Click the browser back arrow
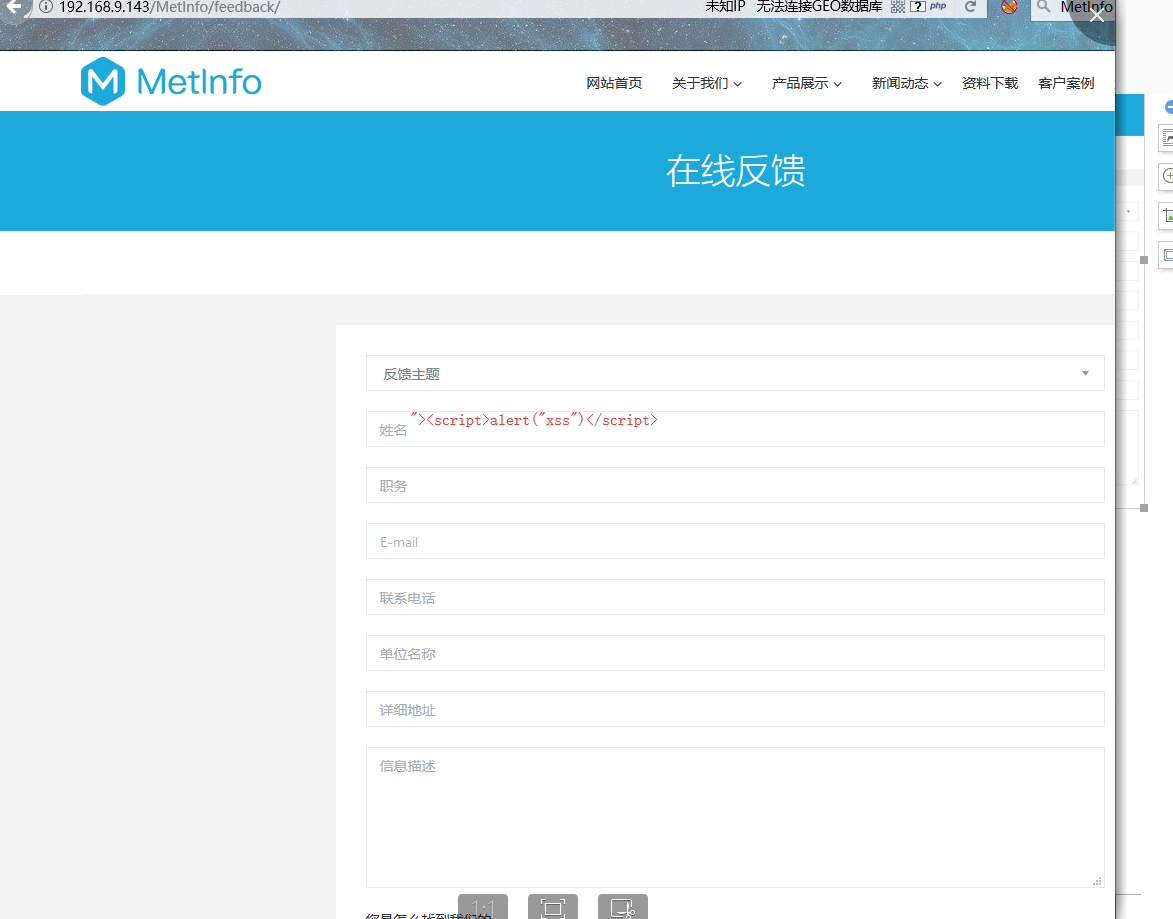Viewport: 1173px width, 919px height. [x=13, y=7]
